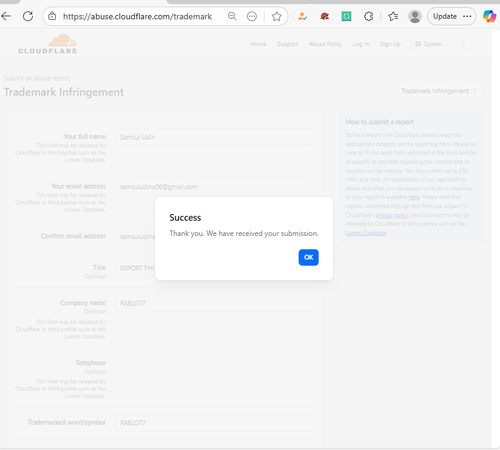
Task: Click the browser back arrow
Action: pyautogui.click(x=6, y=16)
